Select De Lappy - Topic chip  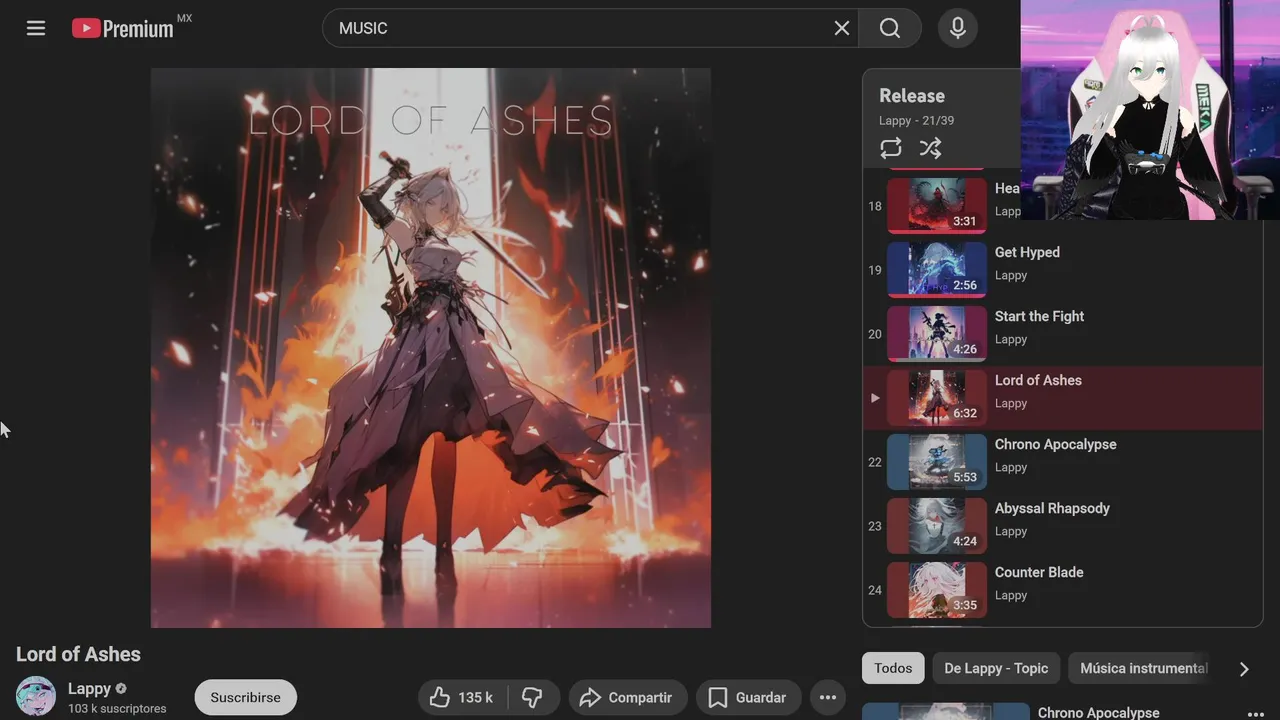tap(996, 668)
